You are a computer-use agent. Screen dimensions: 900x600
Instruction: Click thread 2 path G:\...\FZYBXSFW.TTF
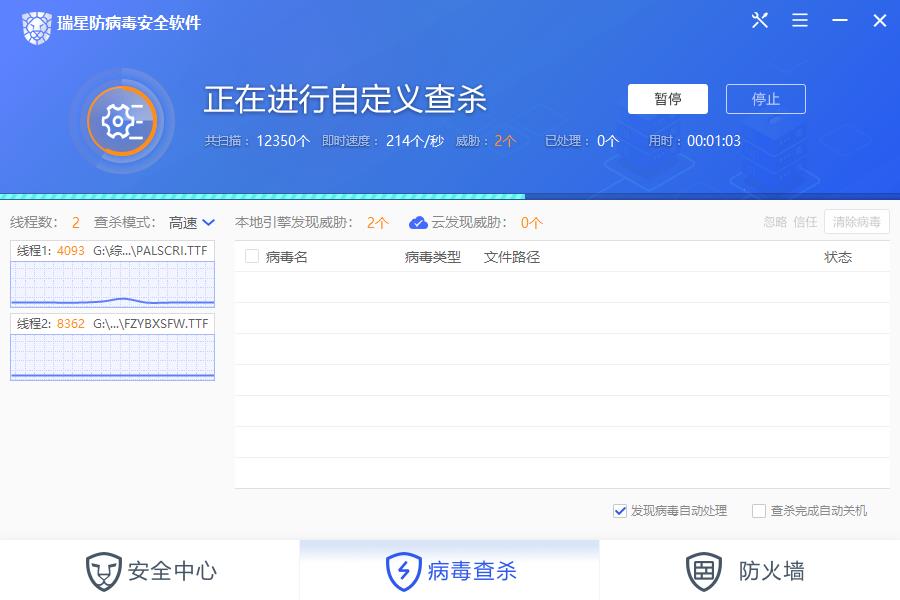click(x=150, y=323)
